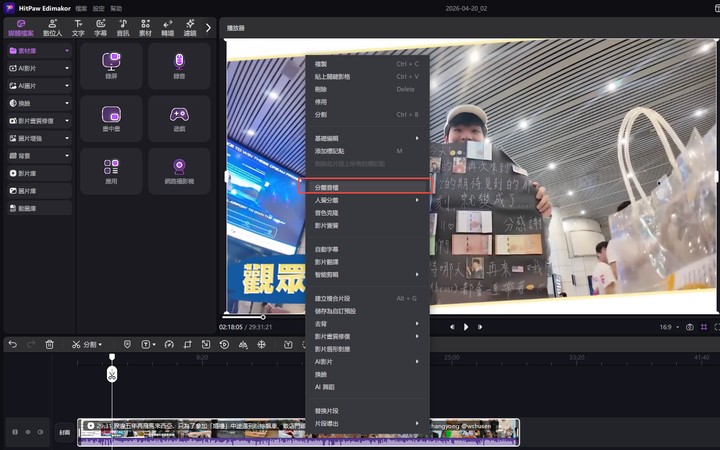Choose the 畫中畫 picture-in-picture recorder
This screenshot has width=720, height=450.
click(111, 118)
